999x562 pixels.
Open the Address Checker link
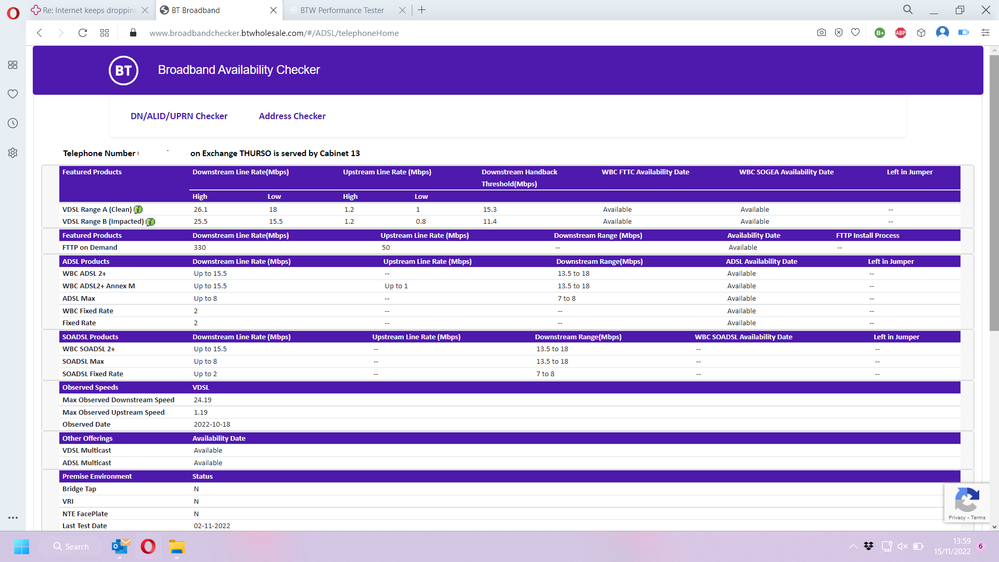click(x=292, y=116)
